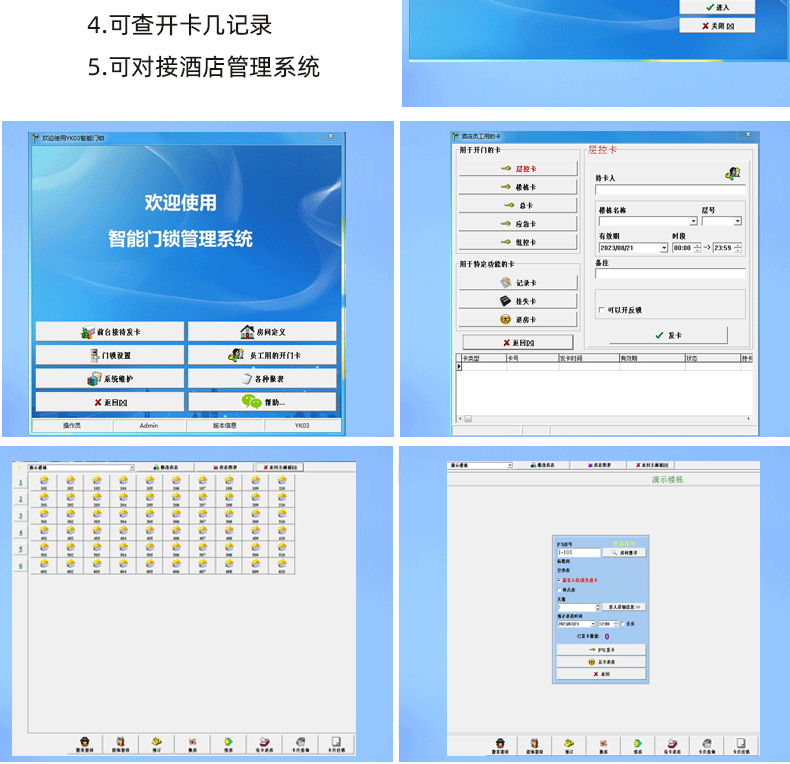Screen dimensions: 790x764
Task: Open 系统维护 in the main menu
Action: click(x=110, y=378)
